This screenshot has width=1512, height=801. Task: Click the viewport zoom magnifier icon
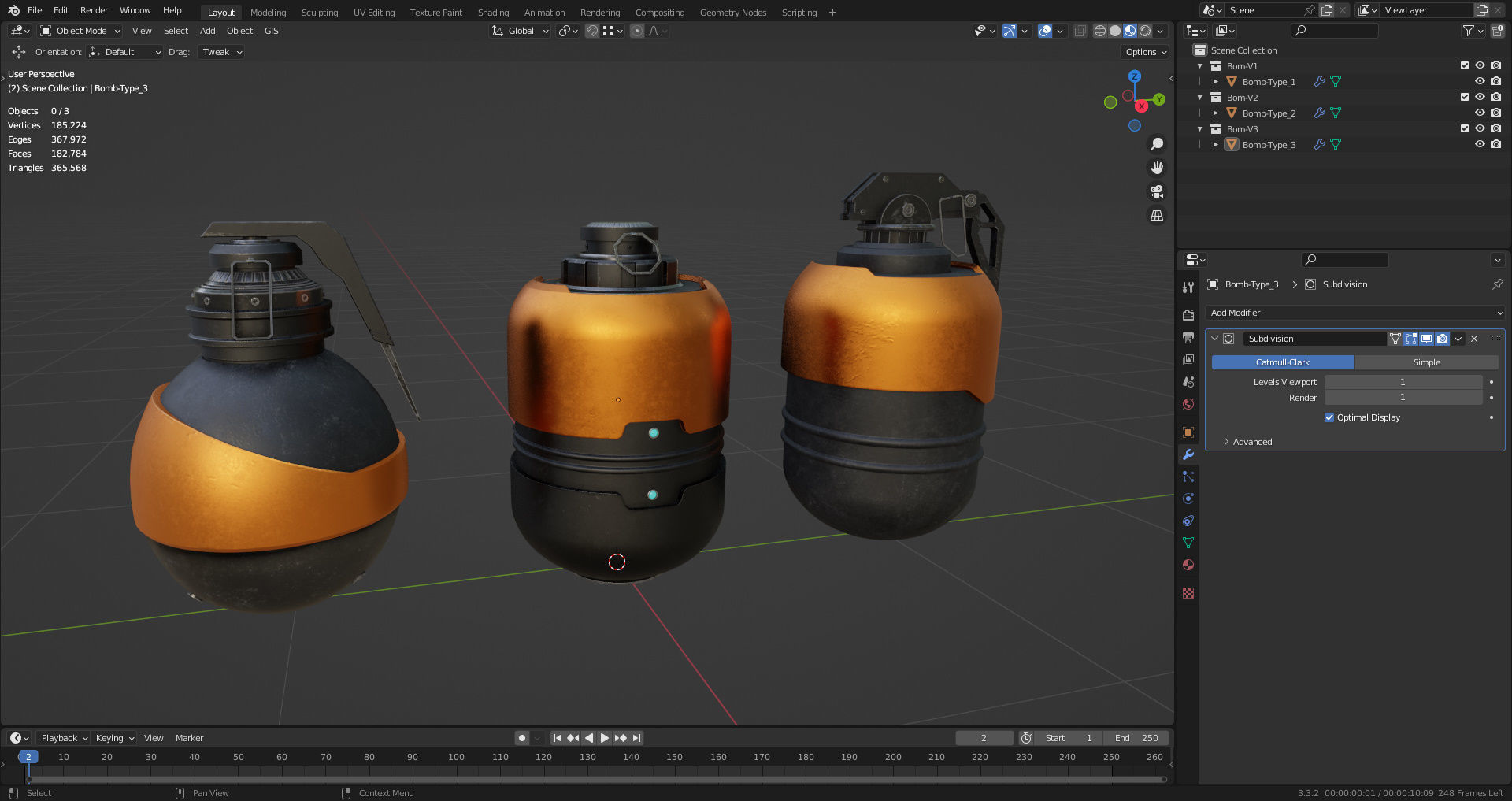coord(1157,144)
